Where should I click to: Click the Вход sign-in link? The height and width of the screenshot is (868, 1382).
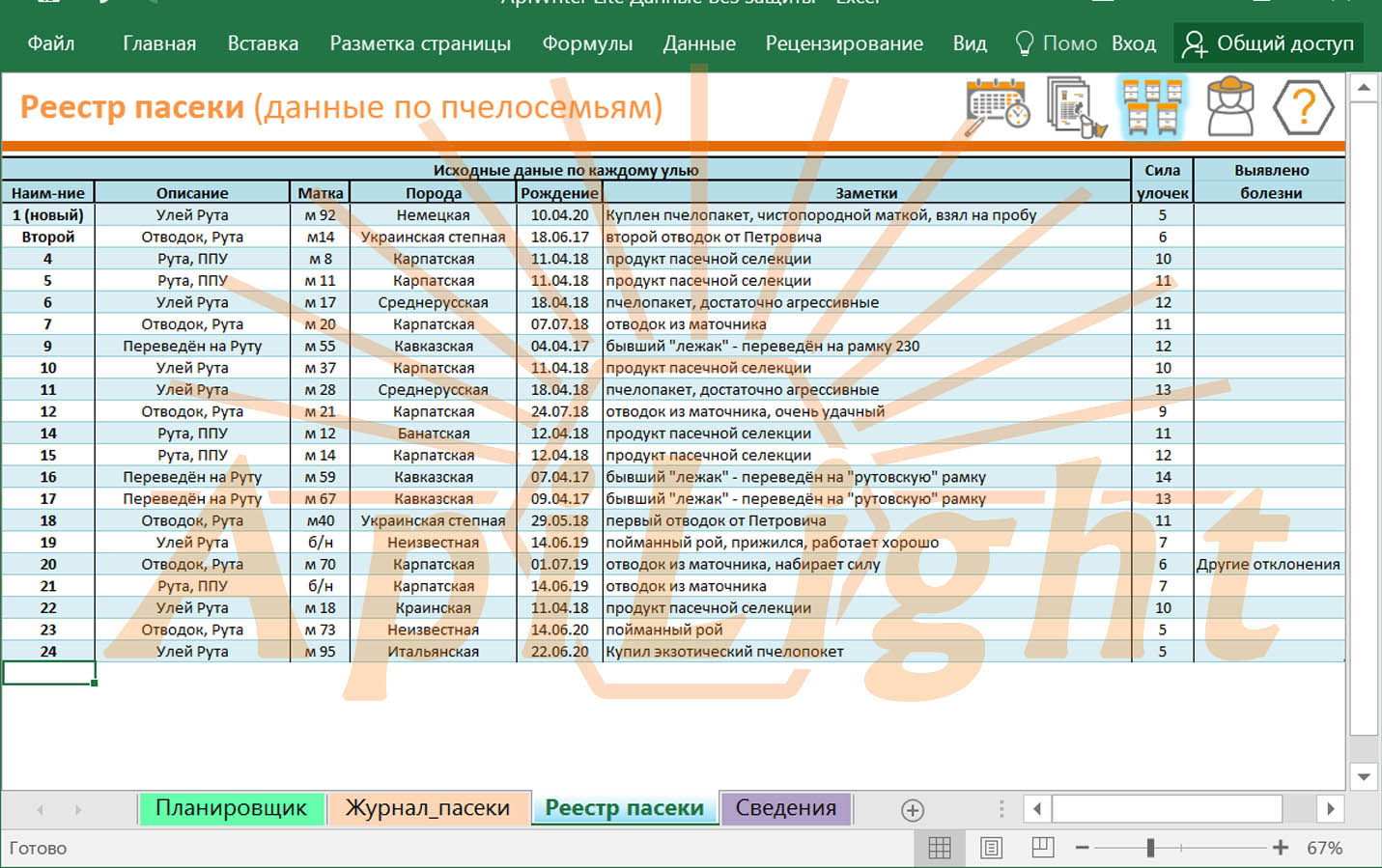pos(1133,43)
